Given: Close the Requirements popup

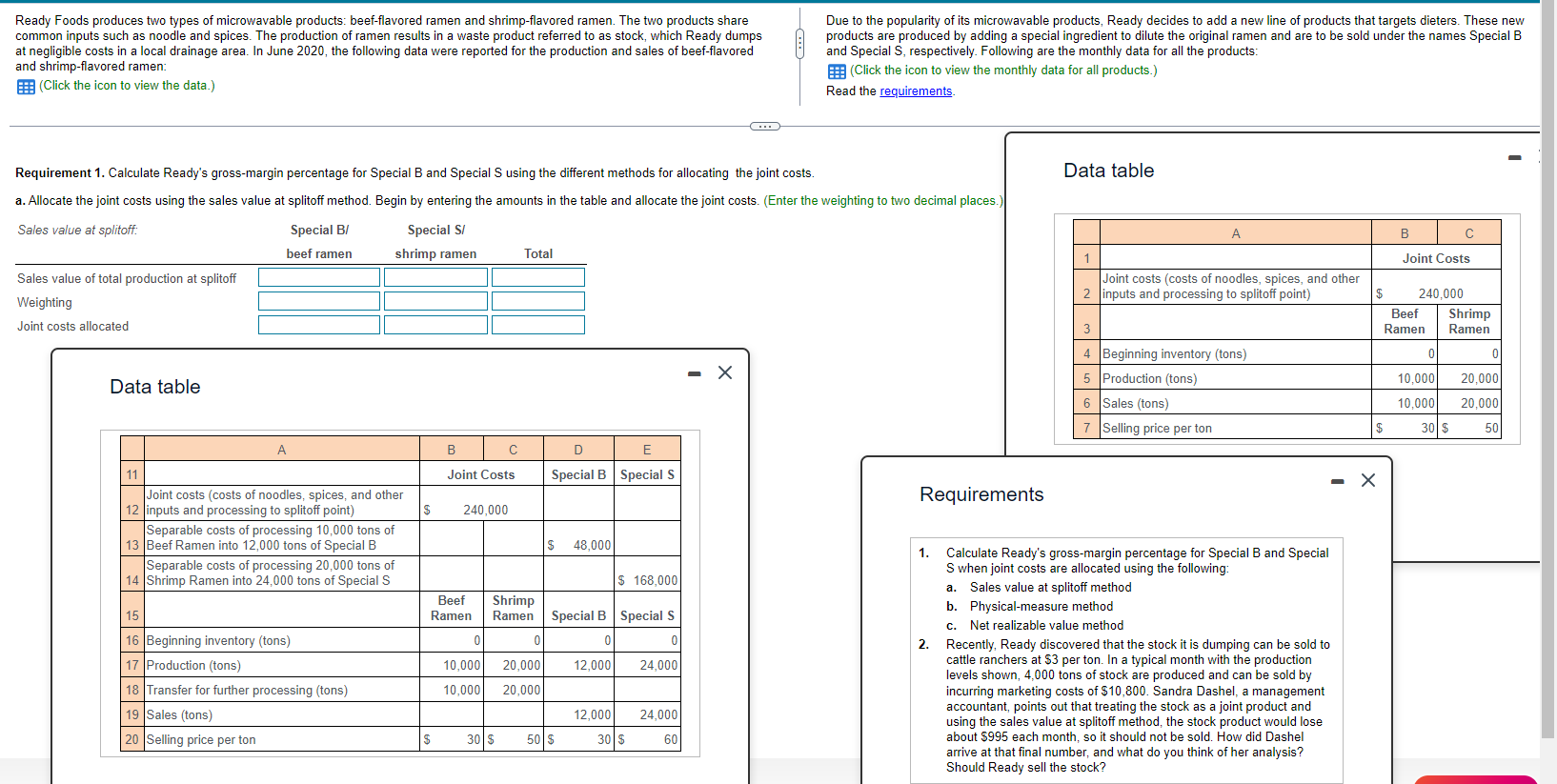Looking at the screenshot, I should [1368, 480].
